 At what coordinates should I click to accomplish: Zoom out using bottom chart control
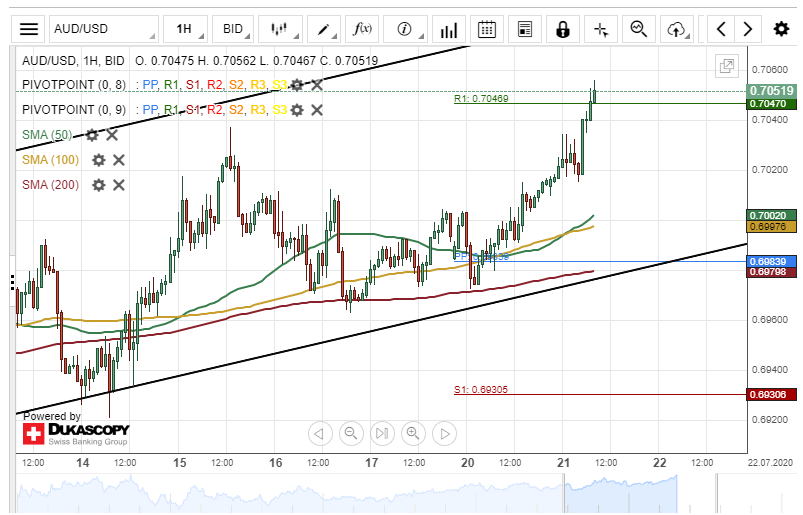pyautogui.click(x=351, y=433)
